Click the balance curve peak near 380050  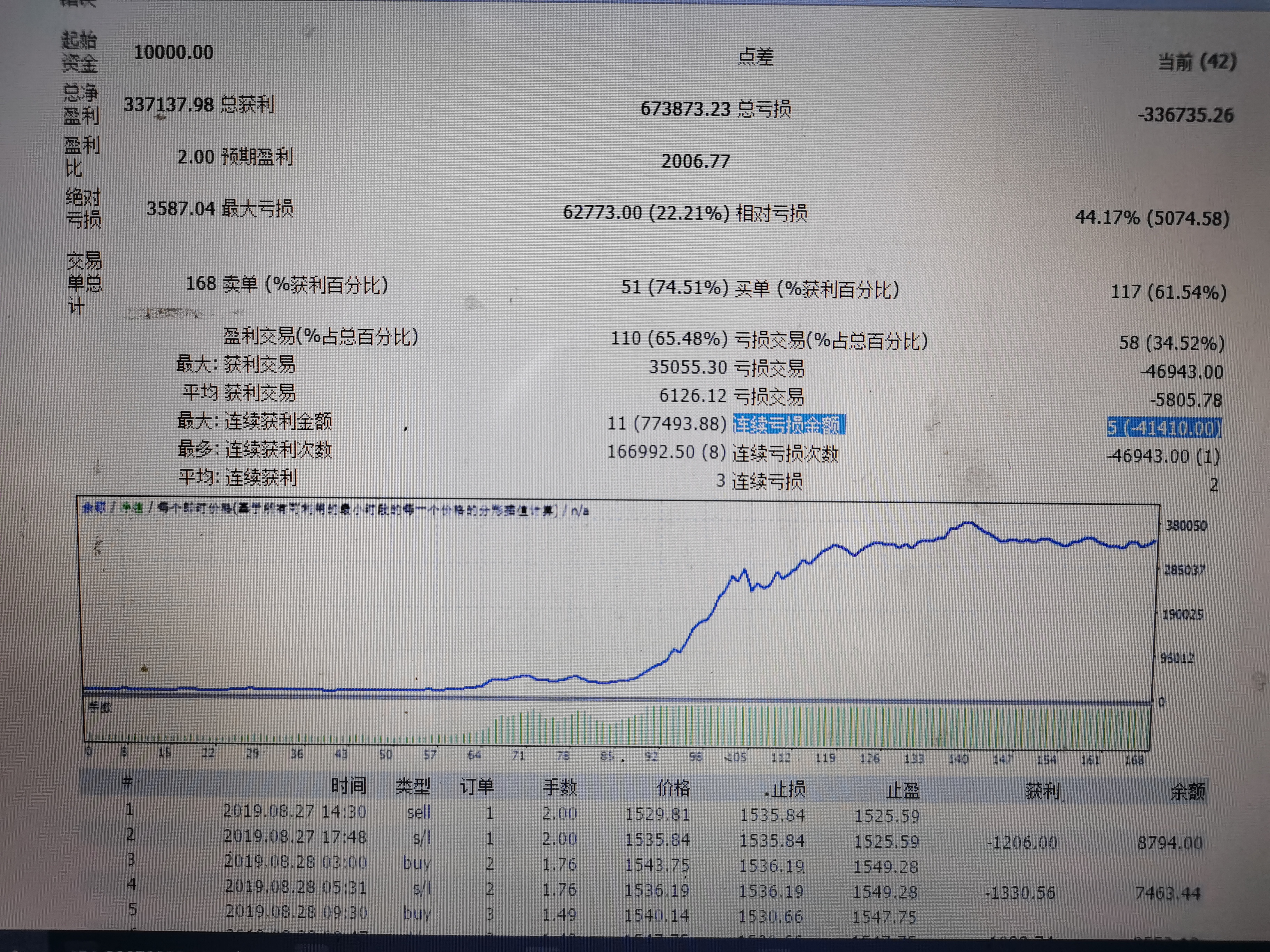tap(969, 523)
